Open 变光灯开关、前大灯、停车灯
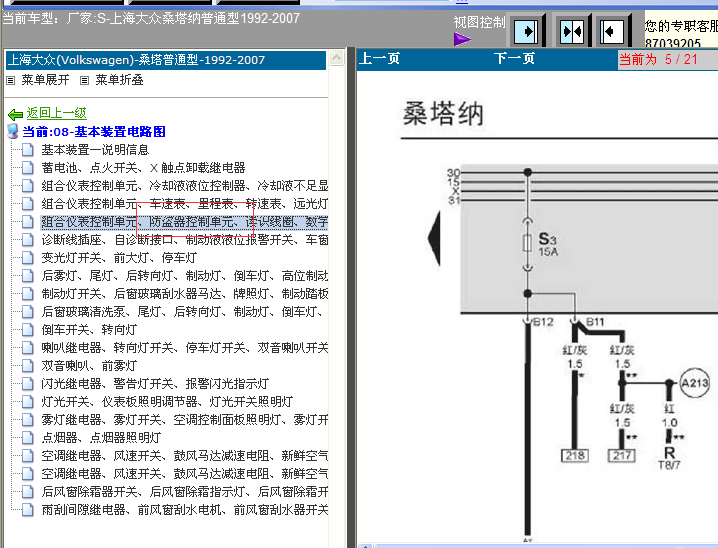 (x=119, y=258)
